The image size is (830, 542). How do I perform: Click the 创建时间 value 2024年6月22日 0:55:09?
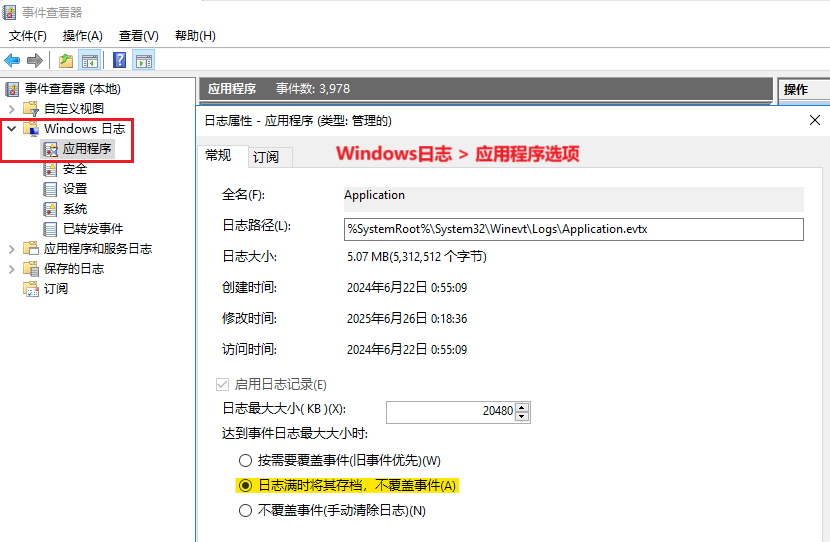click(407, 288)
